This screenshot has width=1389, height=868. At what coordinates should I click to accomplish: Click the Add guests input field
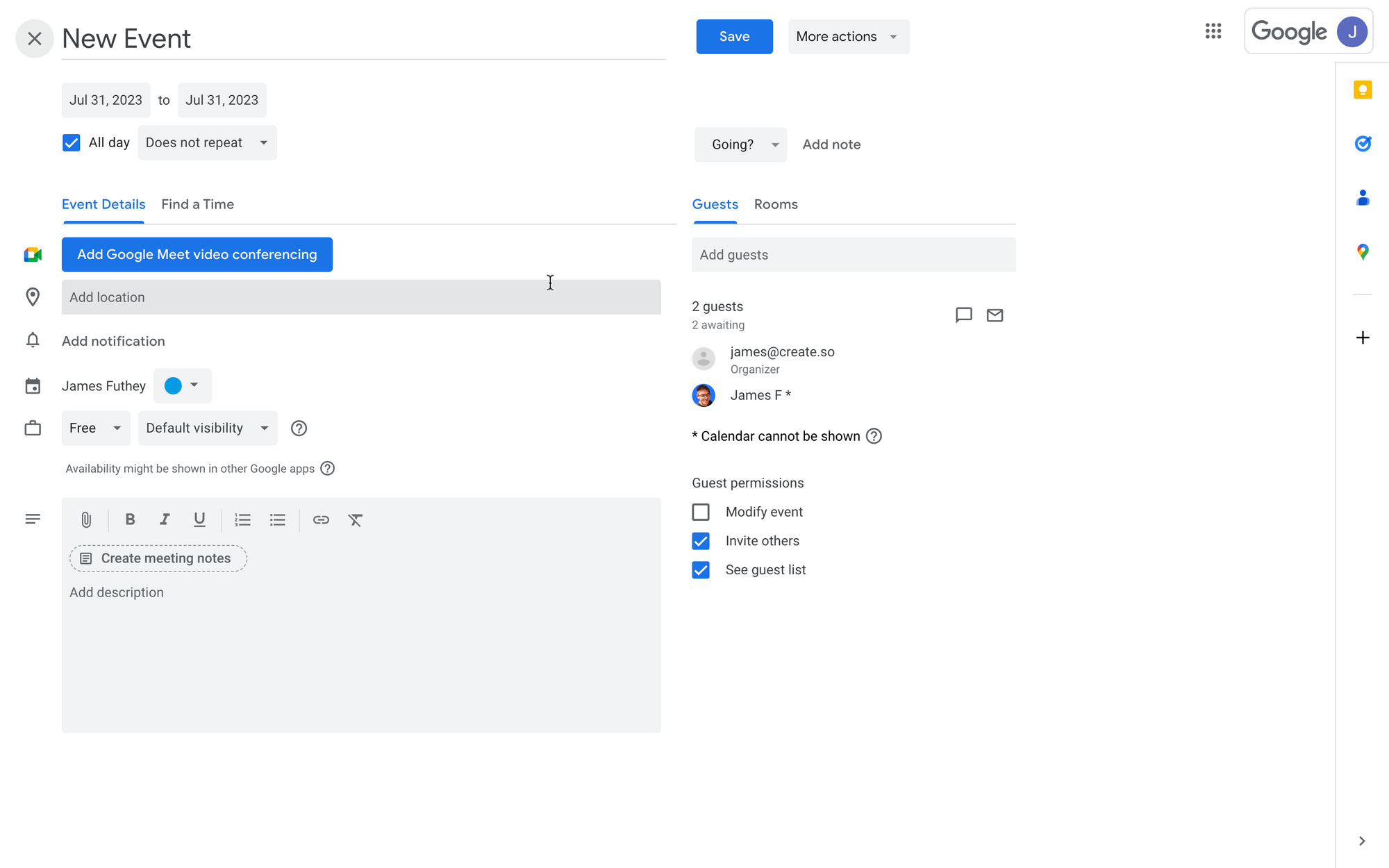coord(854,255)
